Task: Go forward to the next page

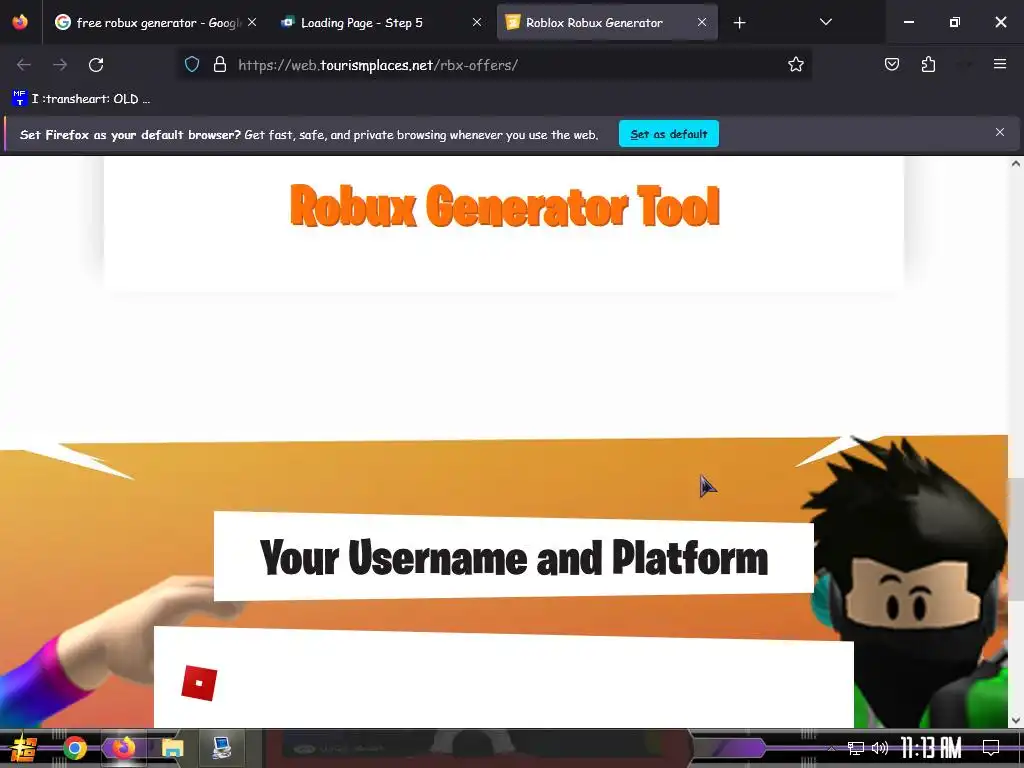Action: [x=60, y=65]
